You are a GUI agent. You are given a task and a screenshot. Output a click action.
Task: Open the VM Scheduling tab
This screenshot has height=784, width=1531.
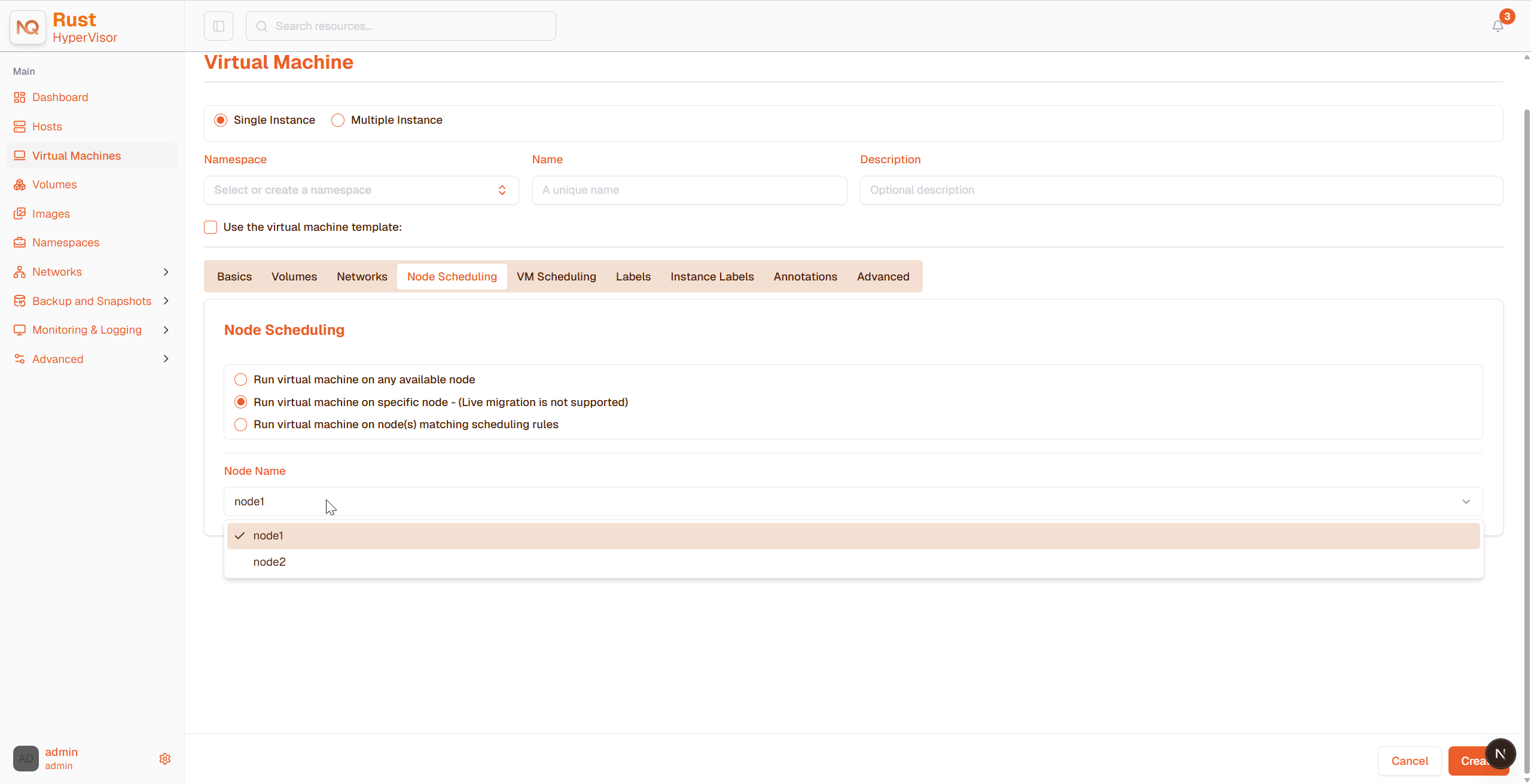[556, 277]
